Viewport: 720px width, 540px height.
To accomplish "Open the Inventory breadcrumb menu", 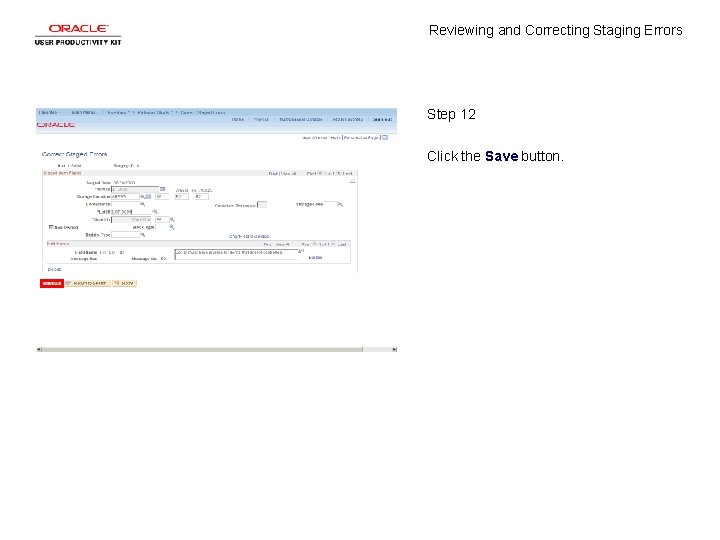I will (117, 112).
